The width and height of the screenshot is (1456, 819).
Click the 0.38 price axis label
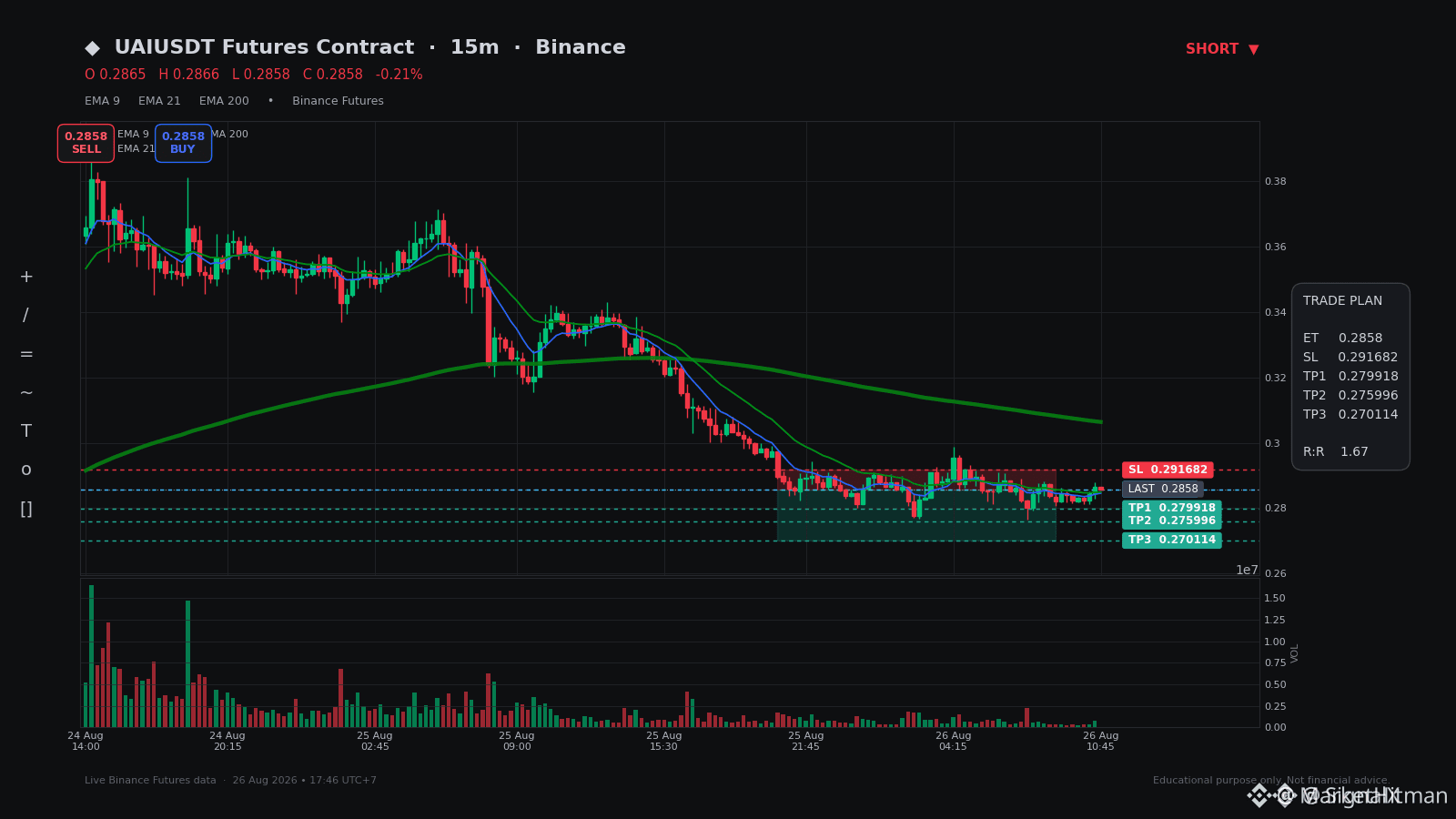(1275, 181)
